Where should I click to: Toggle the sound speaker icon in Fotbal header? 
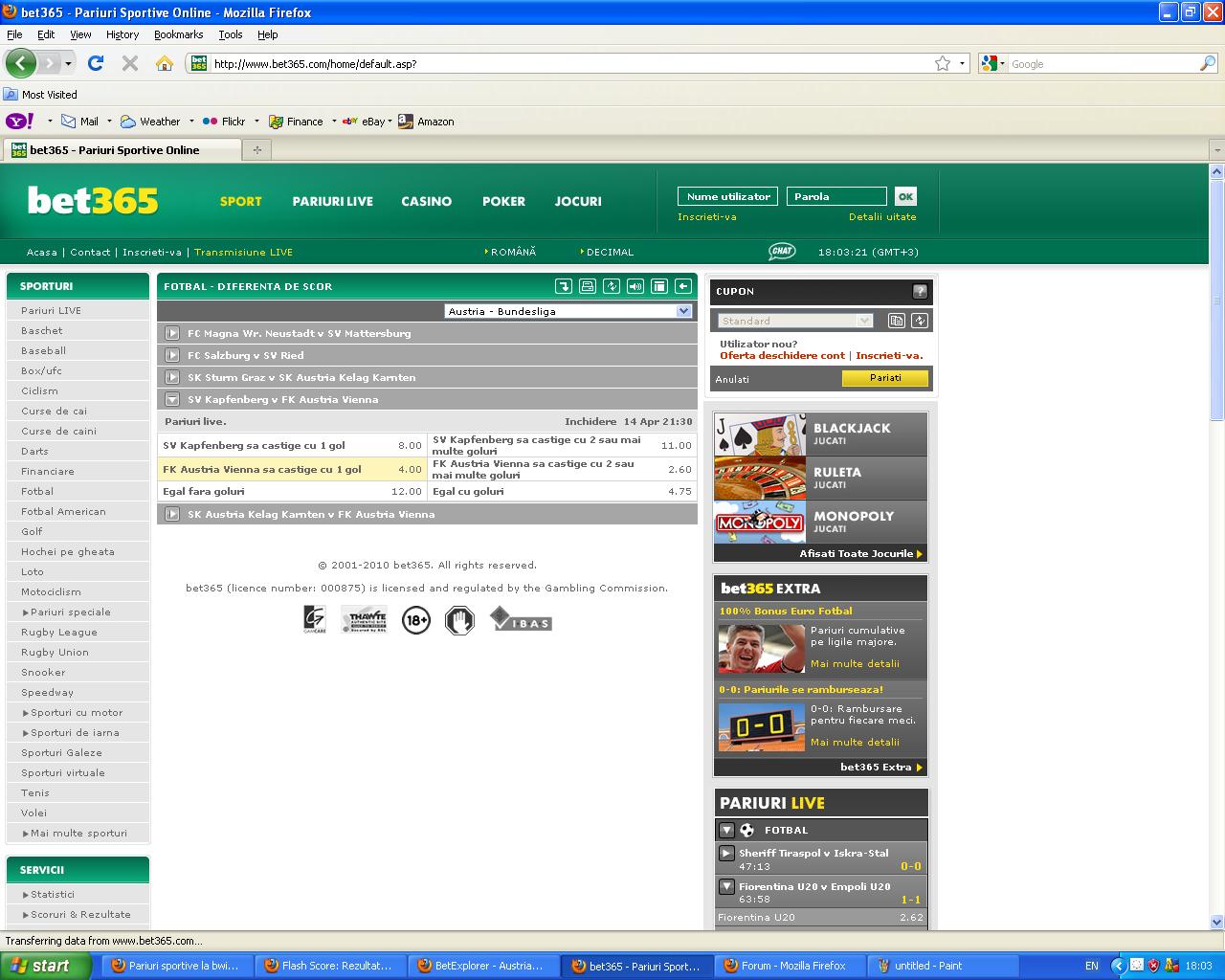(635, 286)
